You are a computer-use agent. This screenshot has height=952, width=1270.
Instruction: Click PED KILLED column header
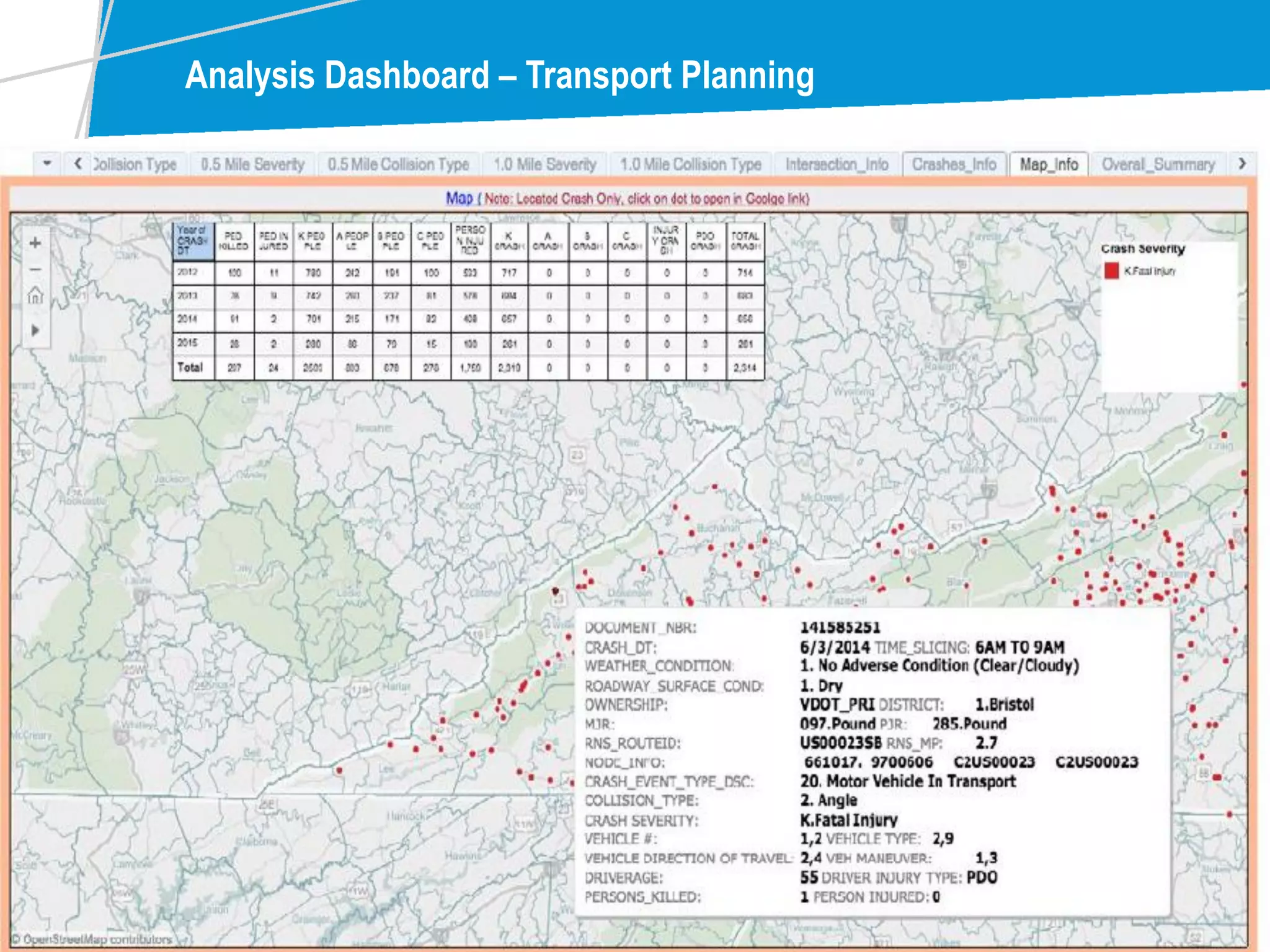click(233, 240)
